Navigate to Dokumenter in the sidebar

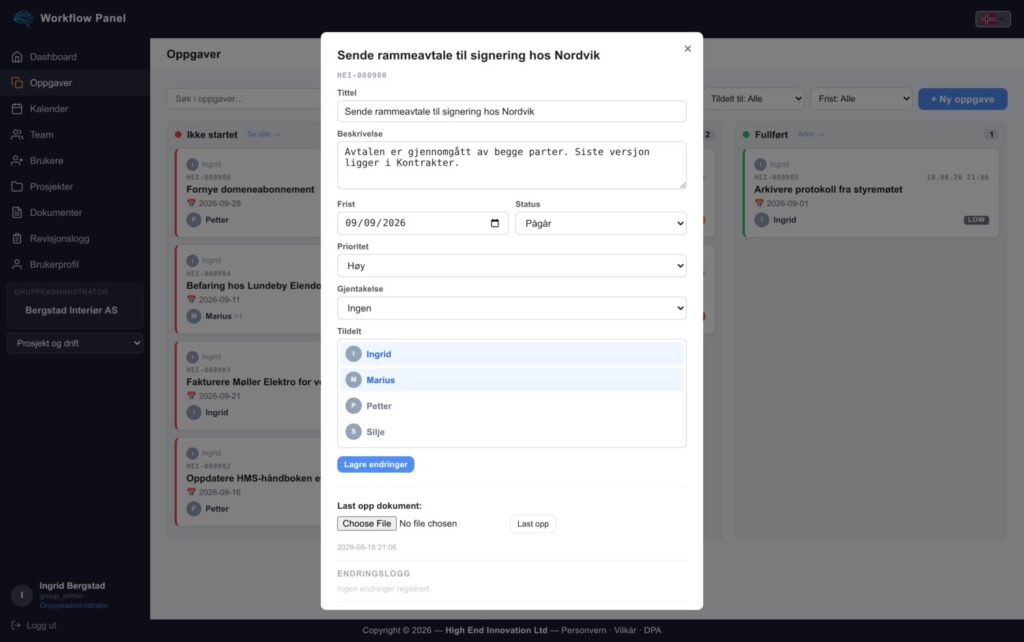click(74, 212)
